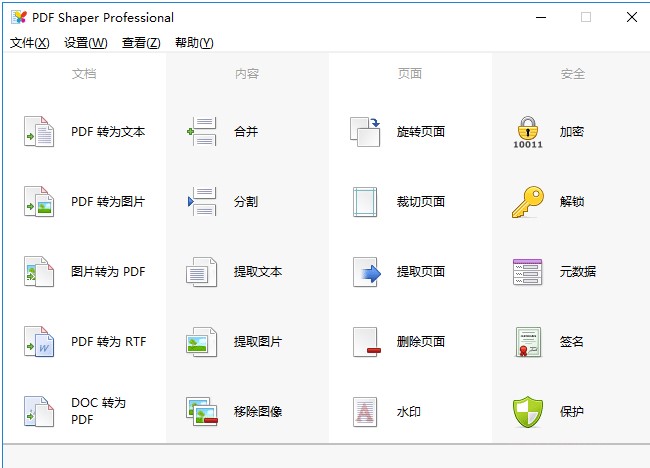The width and height of the screenshot is (650, 468).
Task: Open the 帮助(Y) menu
Action: [x=194, y=42]
